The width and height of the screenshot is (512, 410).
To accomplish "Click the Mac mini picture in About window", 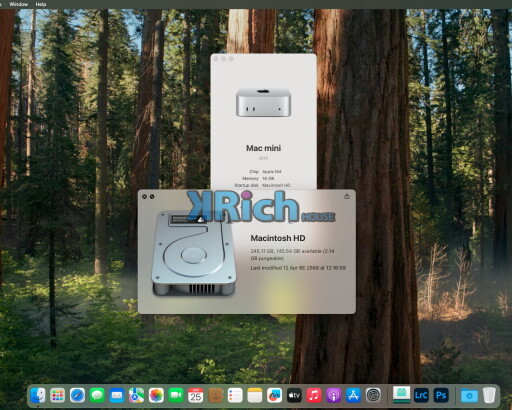I will coord(263,102).
